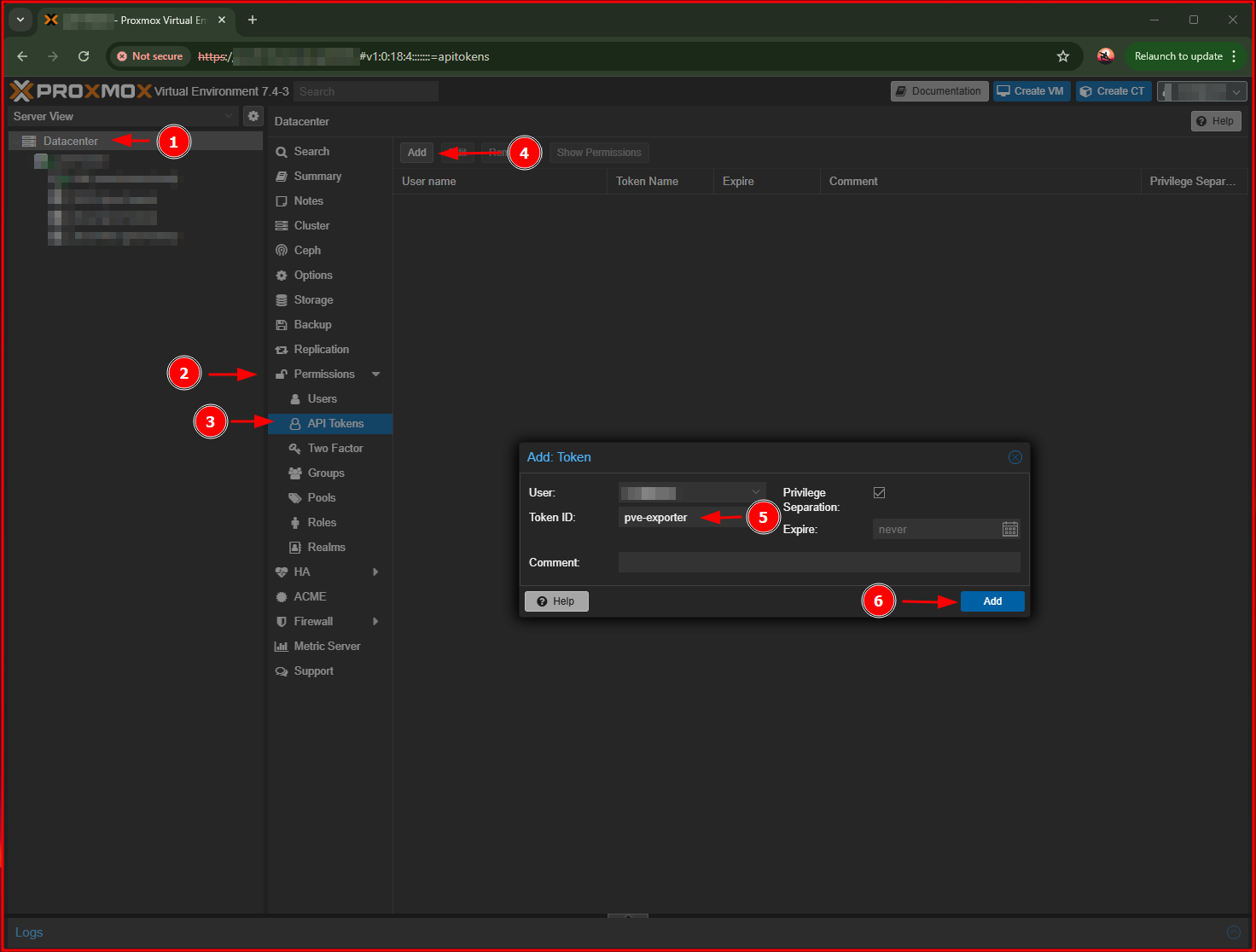Click the Comment input field
Image resolution: width=1256 pixels, height=952 pixels.
[x=819, y=562]
